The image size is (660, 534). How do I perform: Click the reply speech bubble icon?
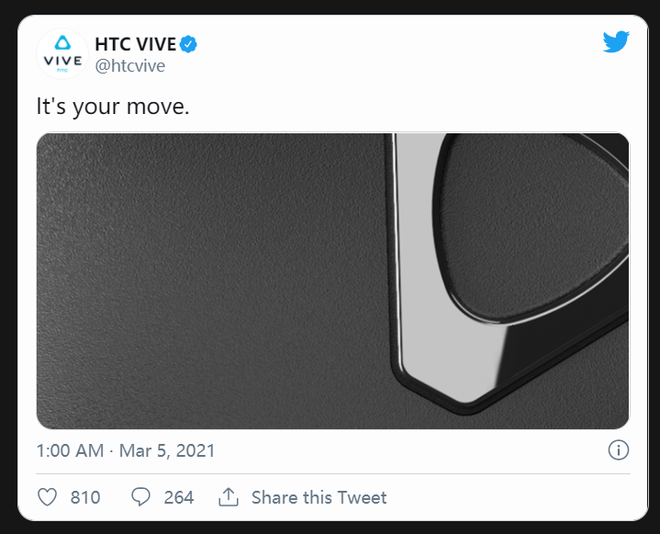click(x=141, y=497)
